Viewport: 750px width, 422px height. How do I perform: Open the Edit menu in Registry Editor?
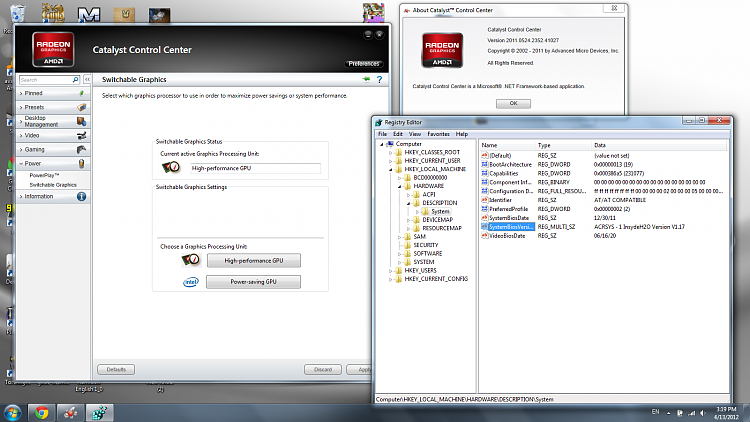tap(397, 134)
